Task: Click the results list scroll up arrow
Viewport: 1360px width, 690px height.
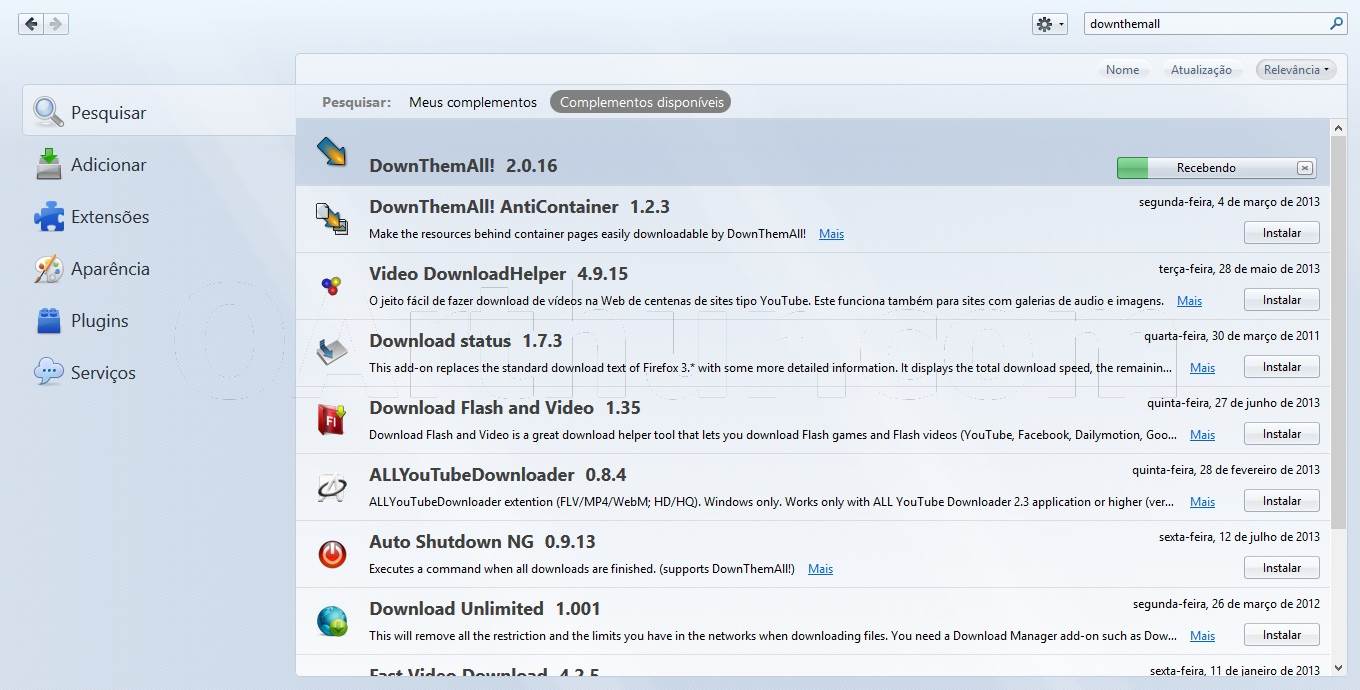Action: click(1339, 127)
